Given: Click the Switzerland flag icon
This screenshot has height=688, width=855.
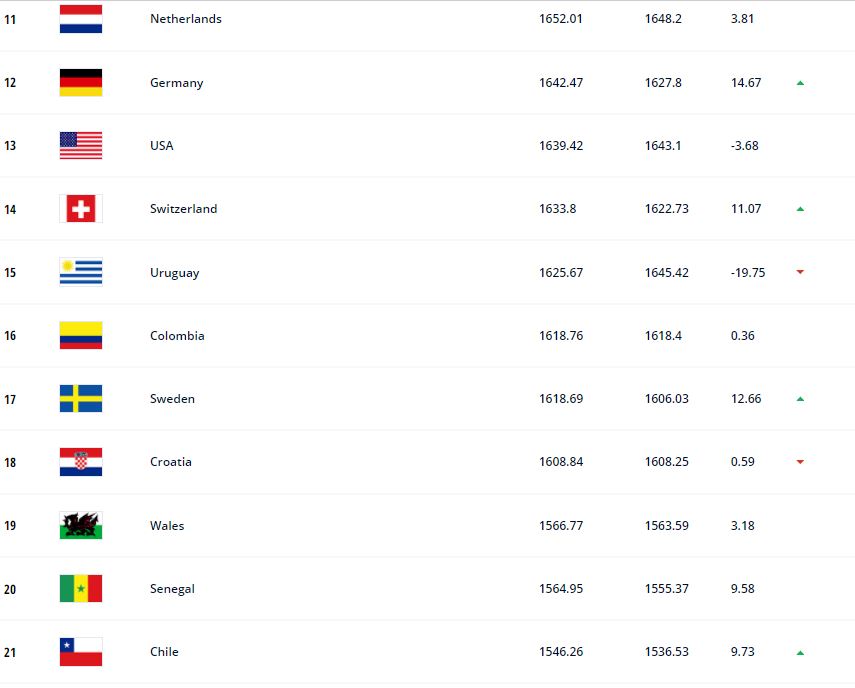Looking at the screenshot, I should pyautogui.click(x=81, y=209).
